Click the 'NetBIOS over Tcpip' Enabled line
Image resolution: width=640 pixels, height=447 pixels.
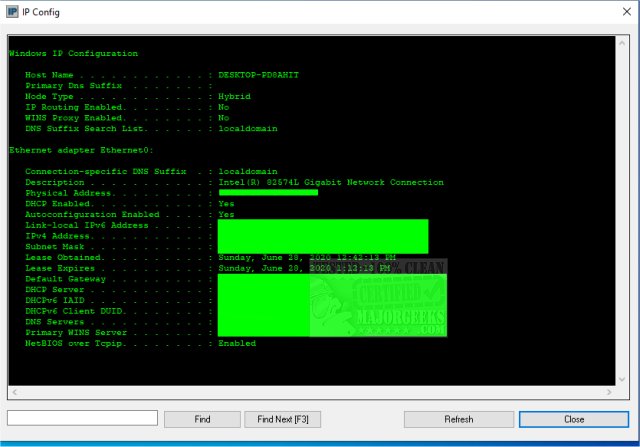click(140, 343)
